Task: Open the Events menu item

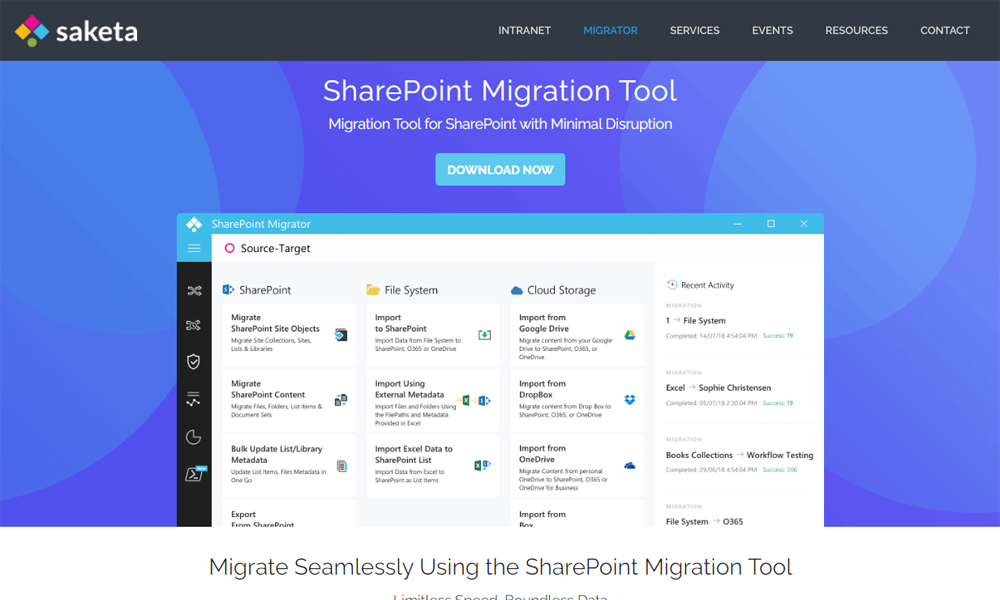Action: pyautogui.click(x=772, y=31)
